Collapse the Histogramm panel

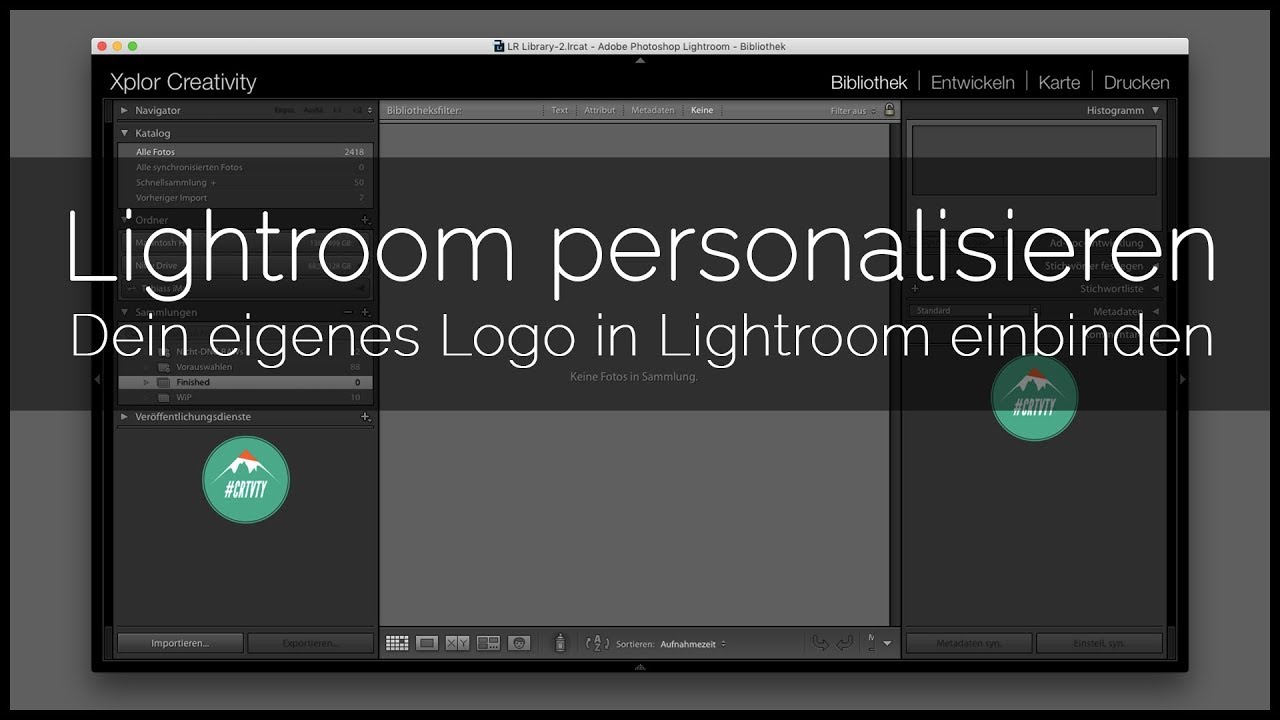(1155, 110)
